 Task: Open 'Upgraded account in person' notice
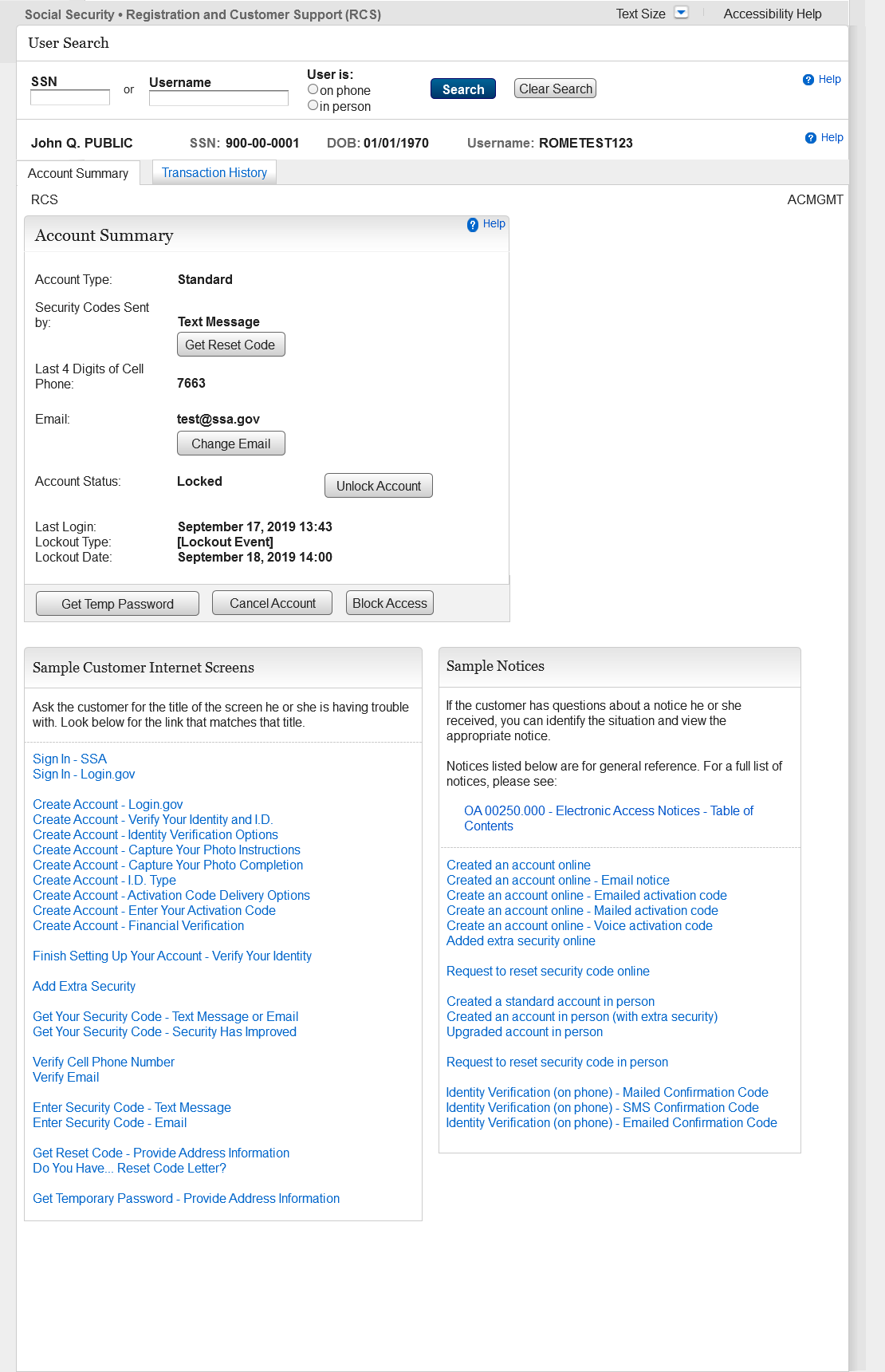[525, 1031]
